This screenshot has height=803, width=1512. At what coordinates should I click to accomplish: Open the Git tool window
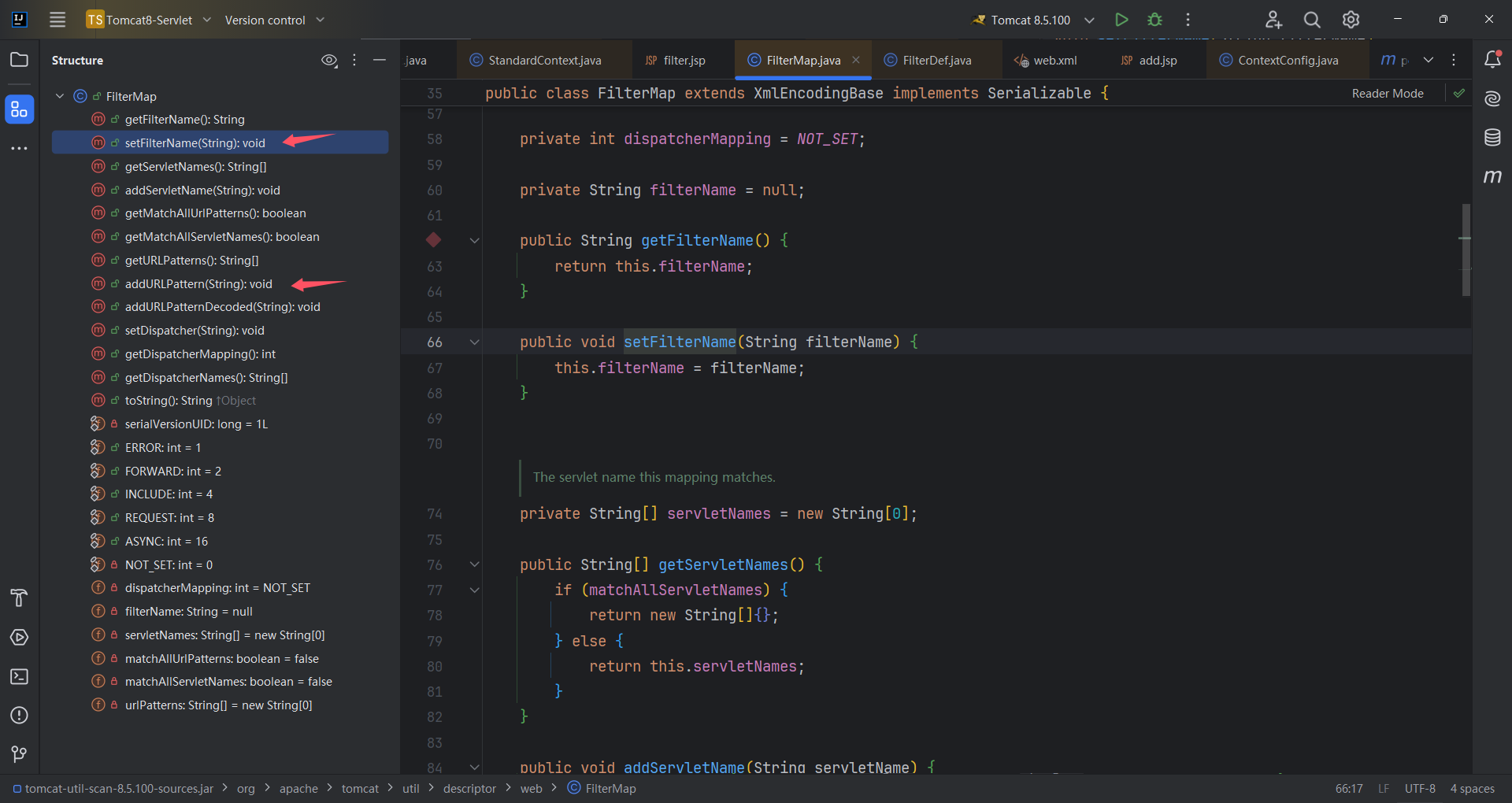point(19,754)
